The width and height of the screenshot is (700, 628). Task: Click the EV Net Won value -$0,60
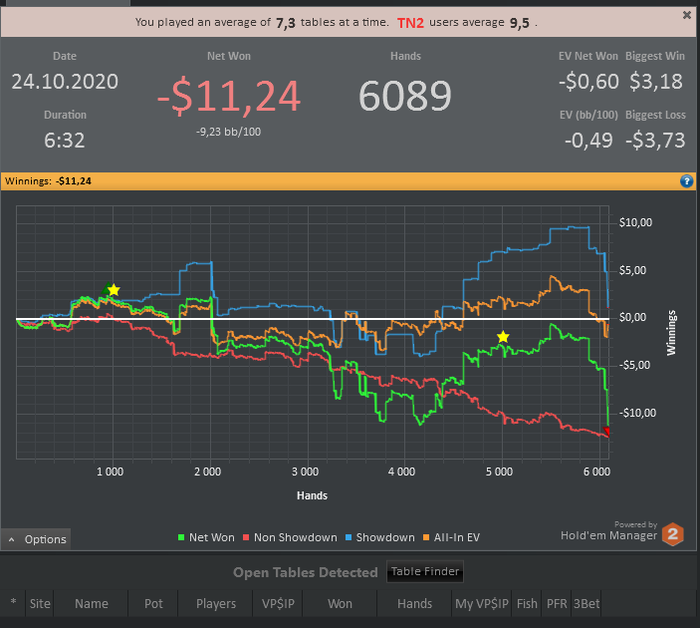(589, 82)
